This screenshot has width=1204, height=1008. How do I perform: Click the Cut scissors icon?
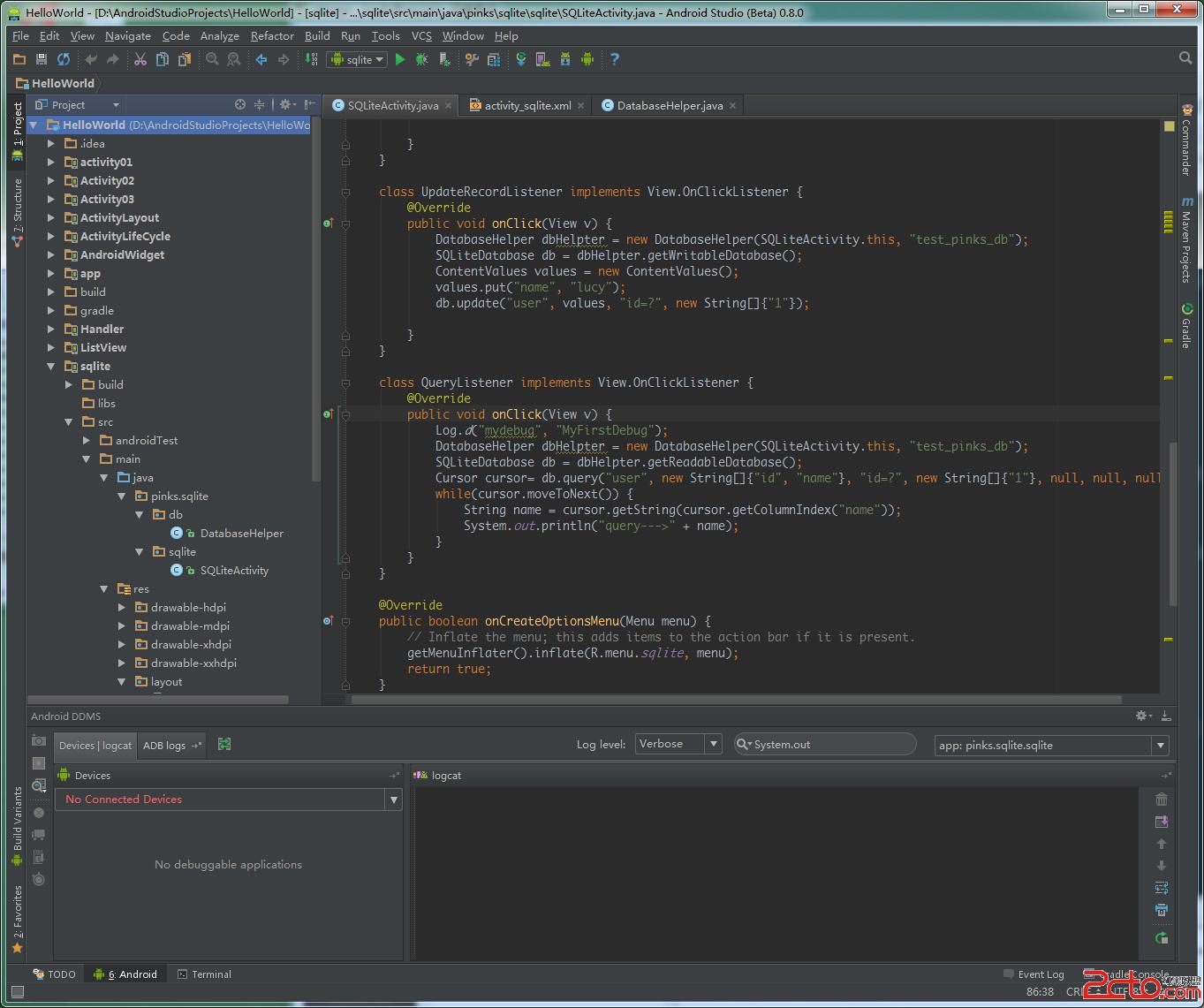coord(140,59)
